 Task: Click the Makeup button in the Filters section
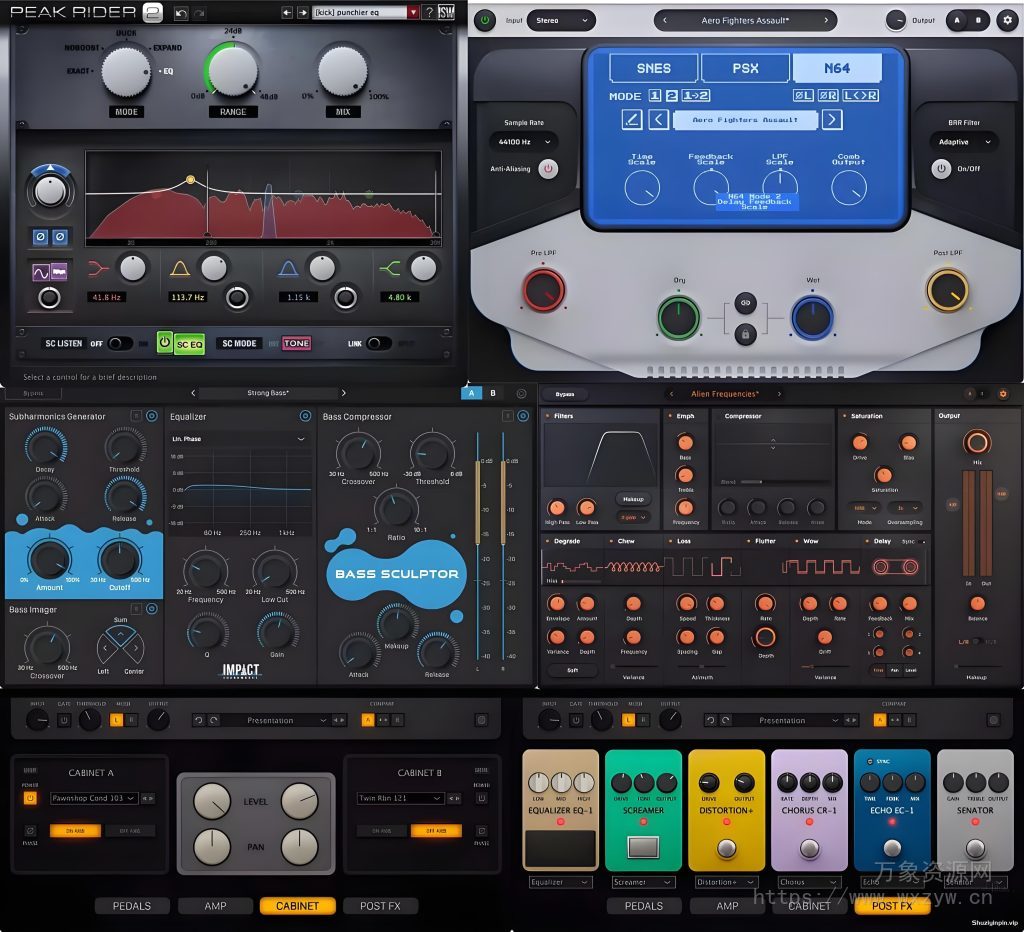pos(634,499)
